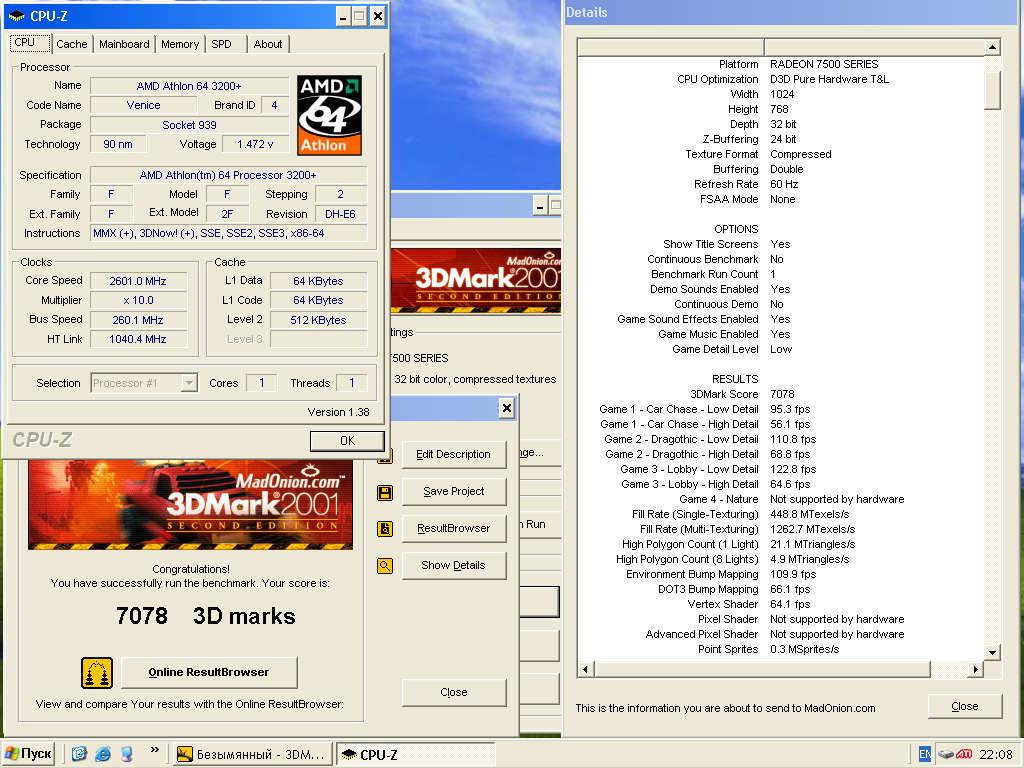
Task: Switch to the Cache tab in CPU-Z
Action: pos(72,44)
